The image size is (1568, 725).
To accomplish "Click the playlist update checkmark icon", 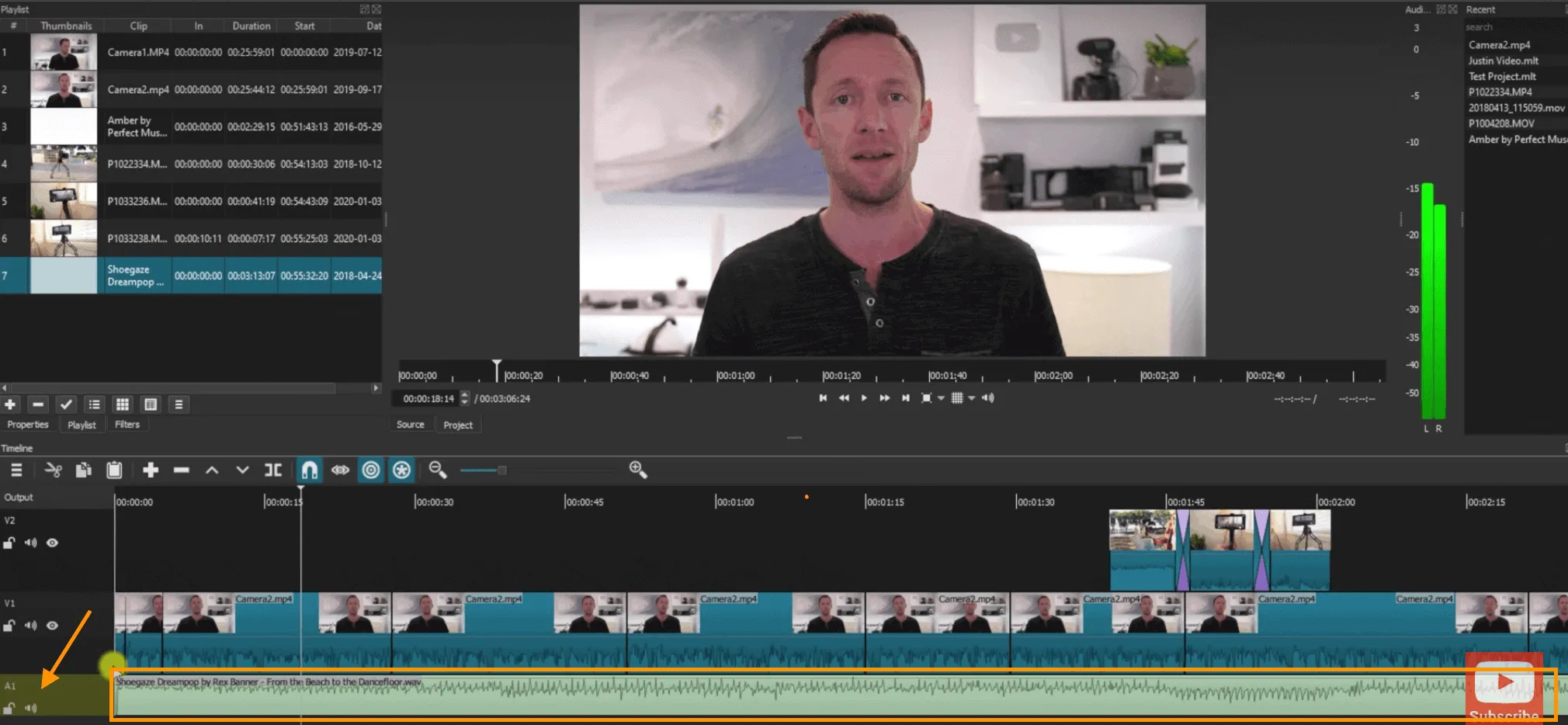I will tap(66, 404).
